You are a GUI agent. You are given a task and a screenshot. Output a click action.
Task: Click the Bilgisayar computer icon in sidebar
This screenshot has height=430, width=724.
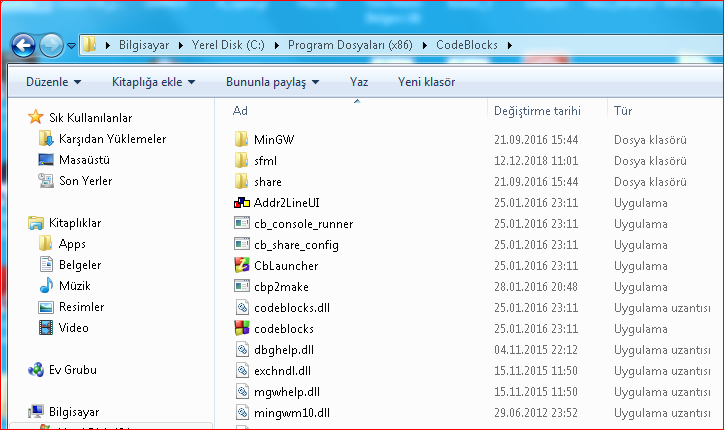pos(36,412)
